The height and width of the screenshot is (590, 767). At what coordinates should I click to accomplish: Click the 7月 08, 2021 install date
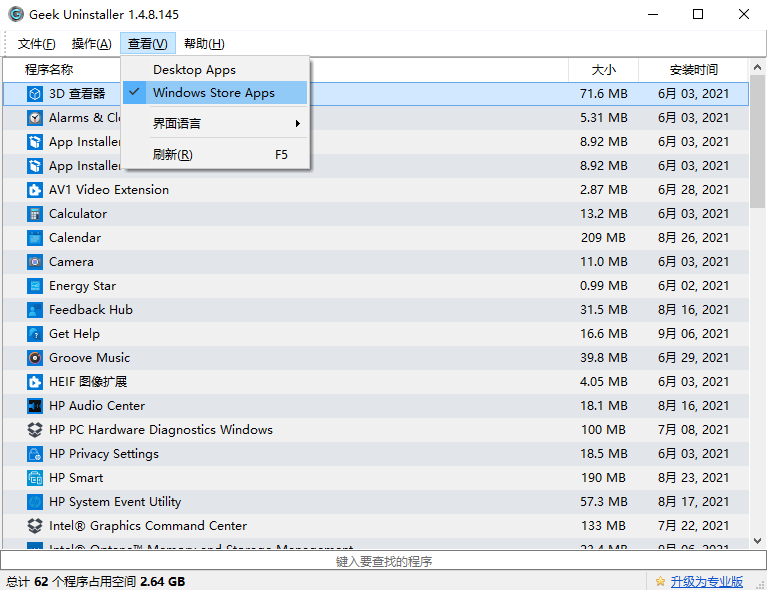(693, 430)
